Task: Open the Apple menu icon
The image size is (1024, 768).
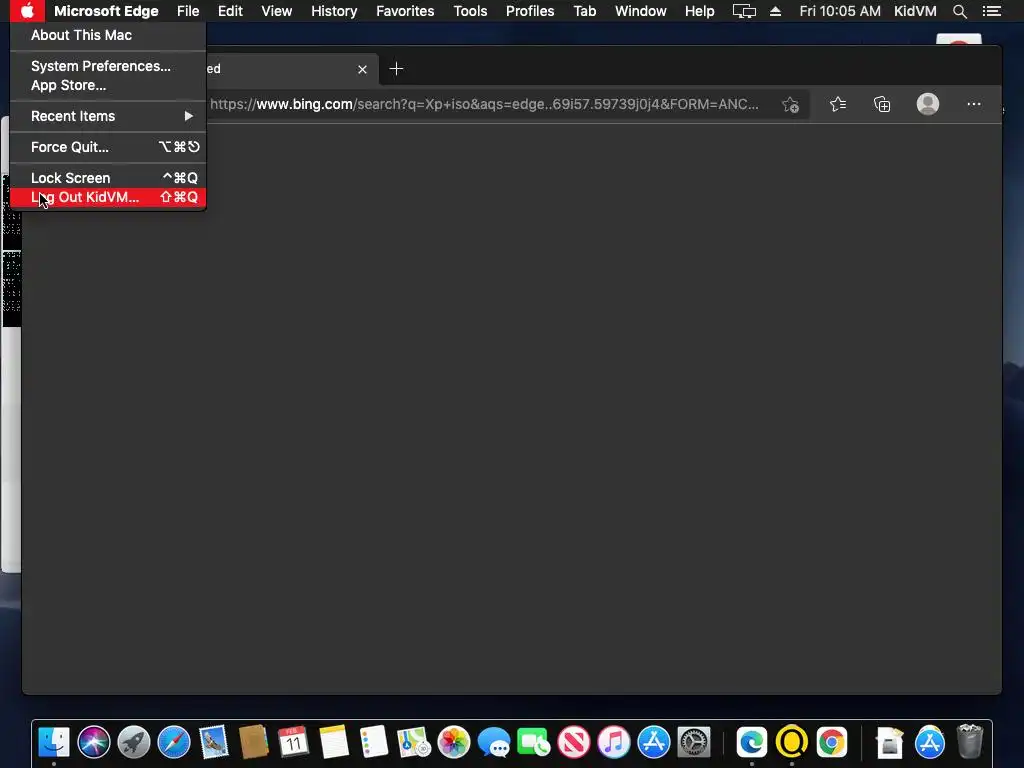Action: tap(27, 11)
